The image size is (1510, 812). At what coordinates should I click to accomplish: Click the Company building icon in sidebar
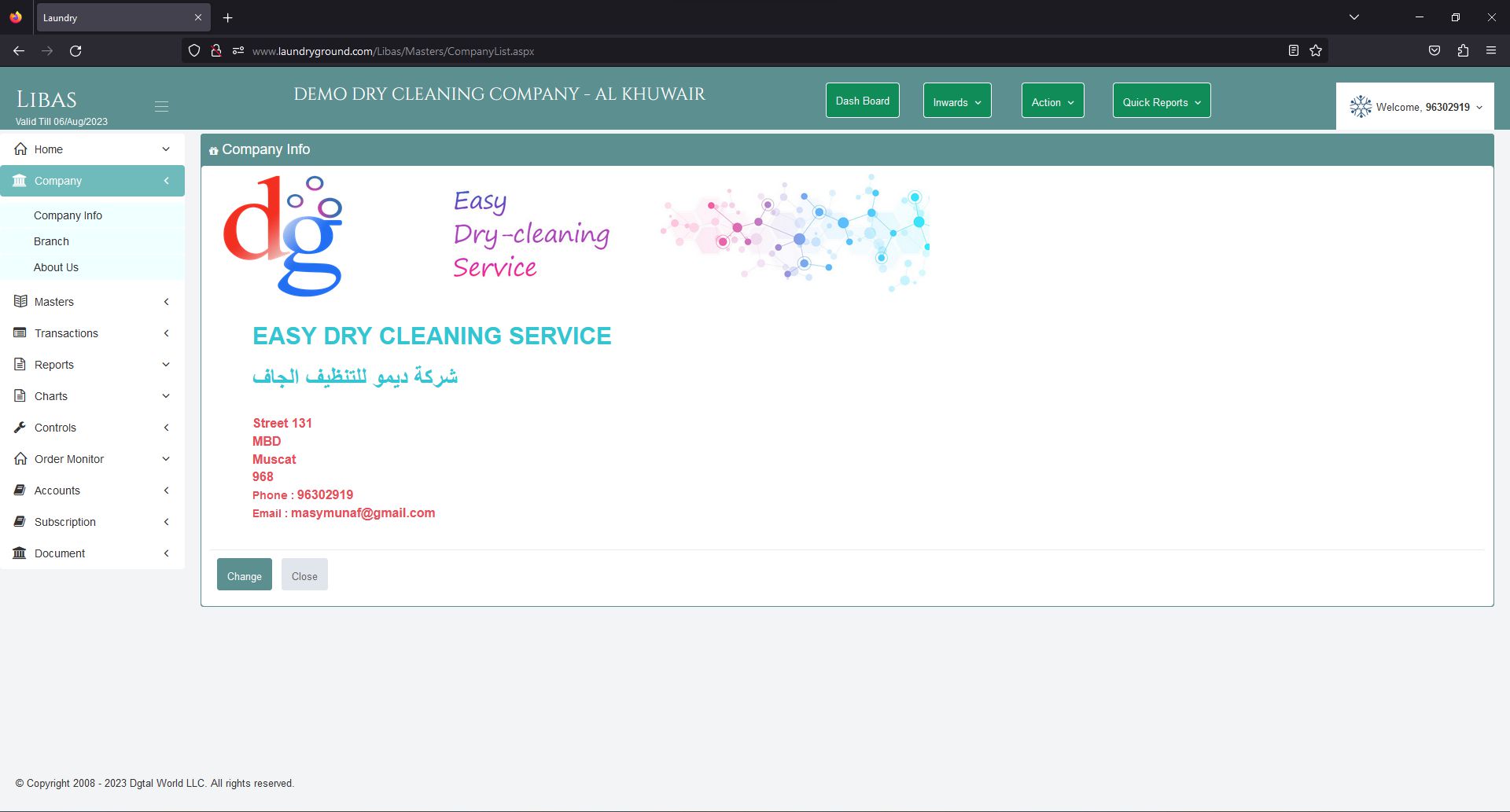[20, 181]
